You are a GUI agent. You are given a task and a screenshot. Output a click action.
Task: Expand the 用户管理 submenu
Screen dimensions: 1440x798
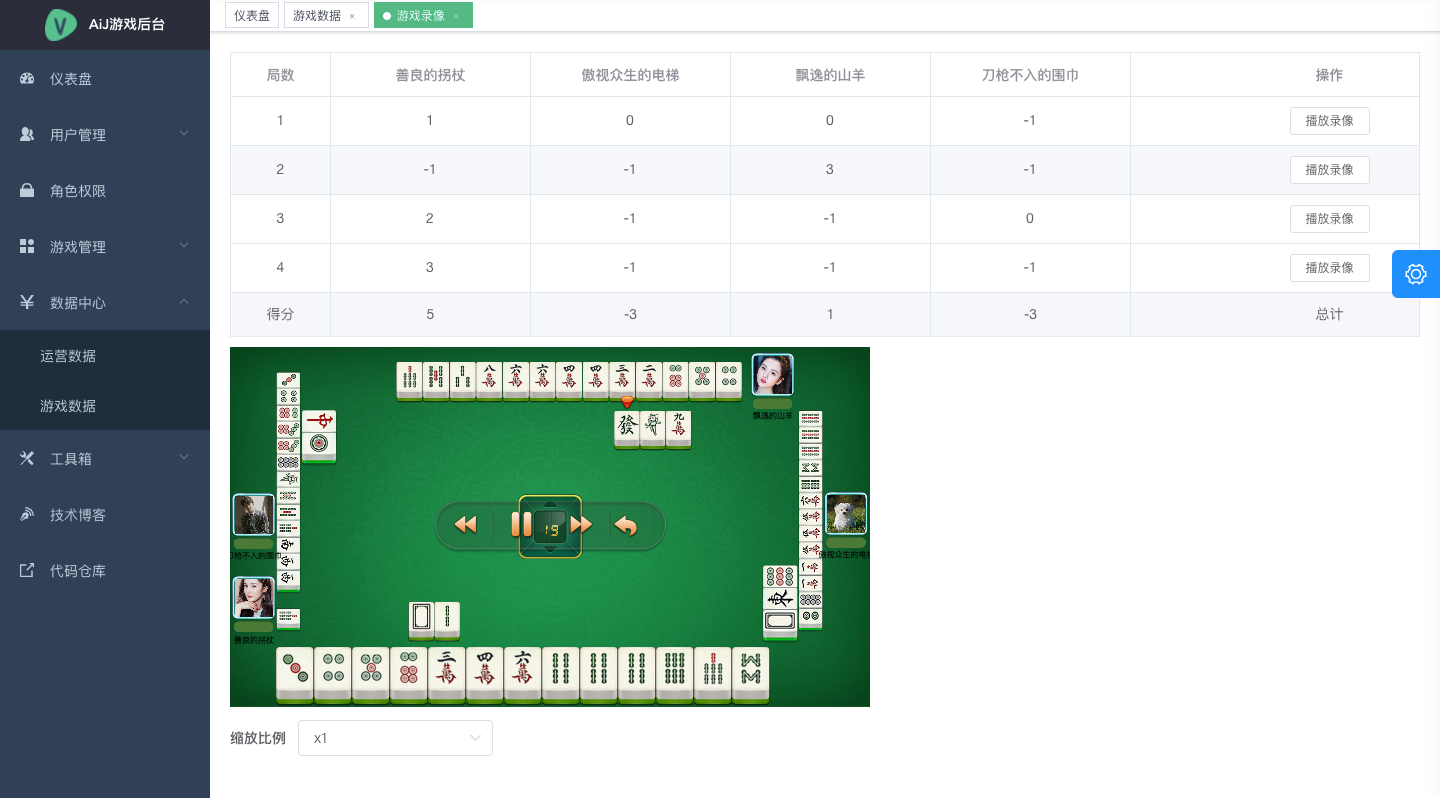(x=184, y=134)
